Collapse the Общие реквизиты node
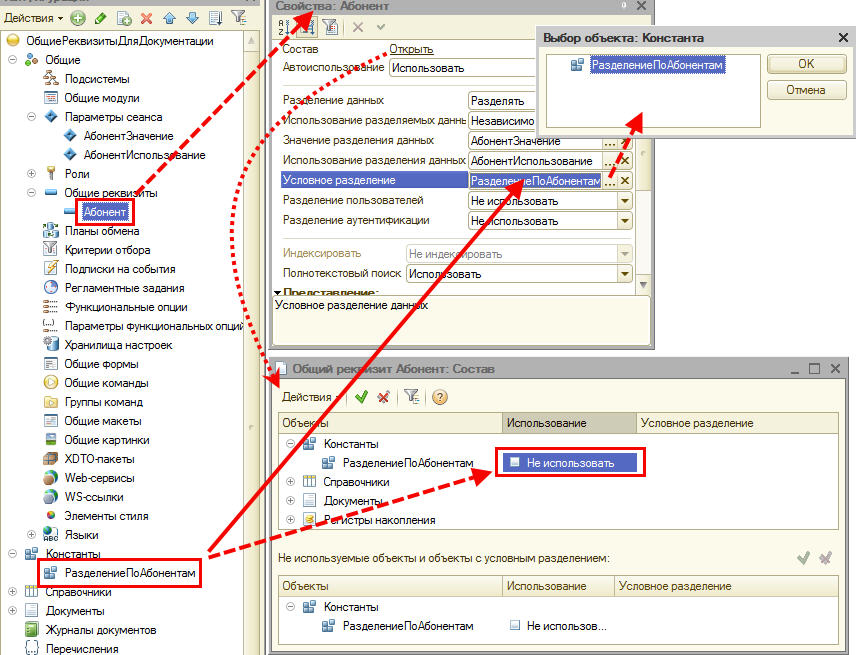856x655 pixels. tap(32, 193)
